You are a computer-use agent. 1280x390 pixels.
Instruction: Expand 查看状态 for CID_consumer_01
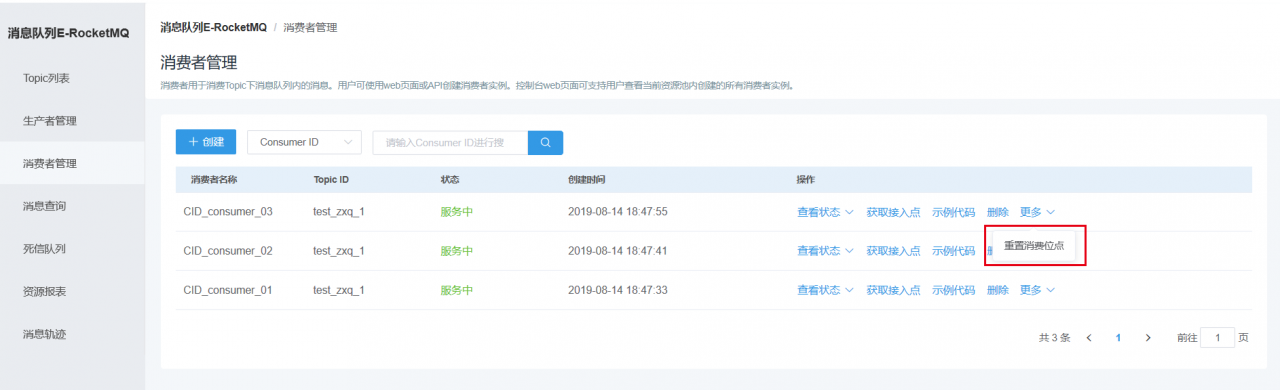(825, 290)
